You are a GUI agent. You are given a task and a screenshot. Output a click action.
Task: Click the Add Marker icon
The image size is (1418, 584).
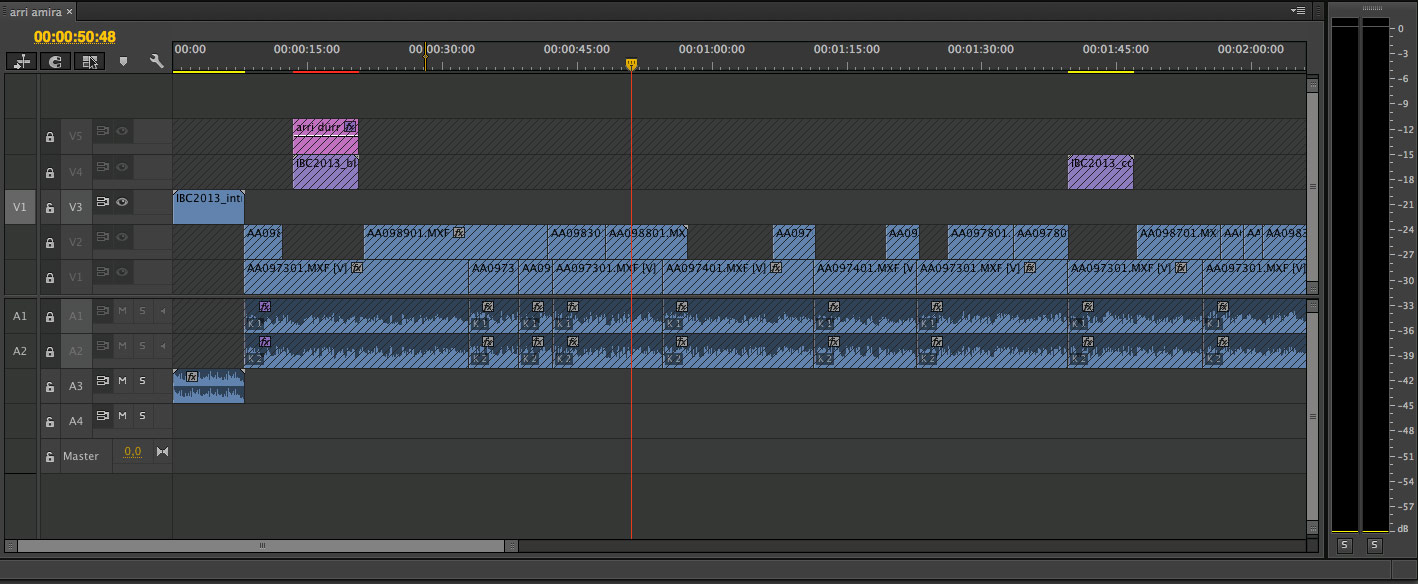click(124, 62)
